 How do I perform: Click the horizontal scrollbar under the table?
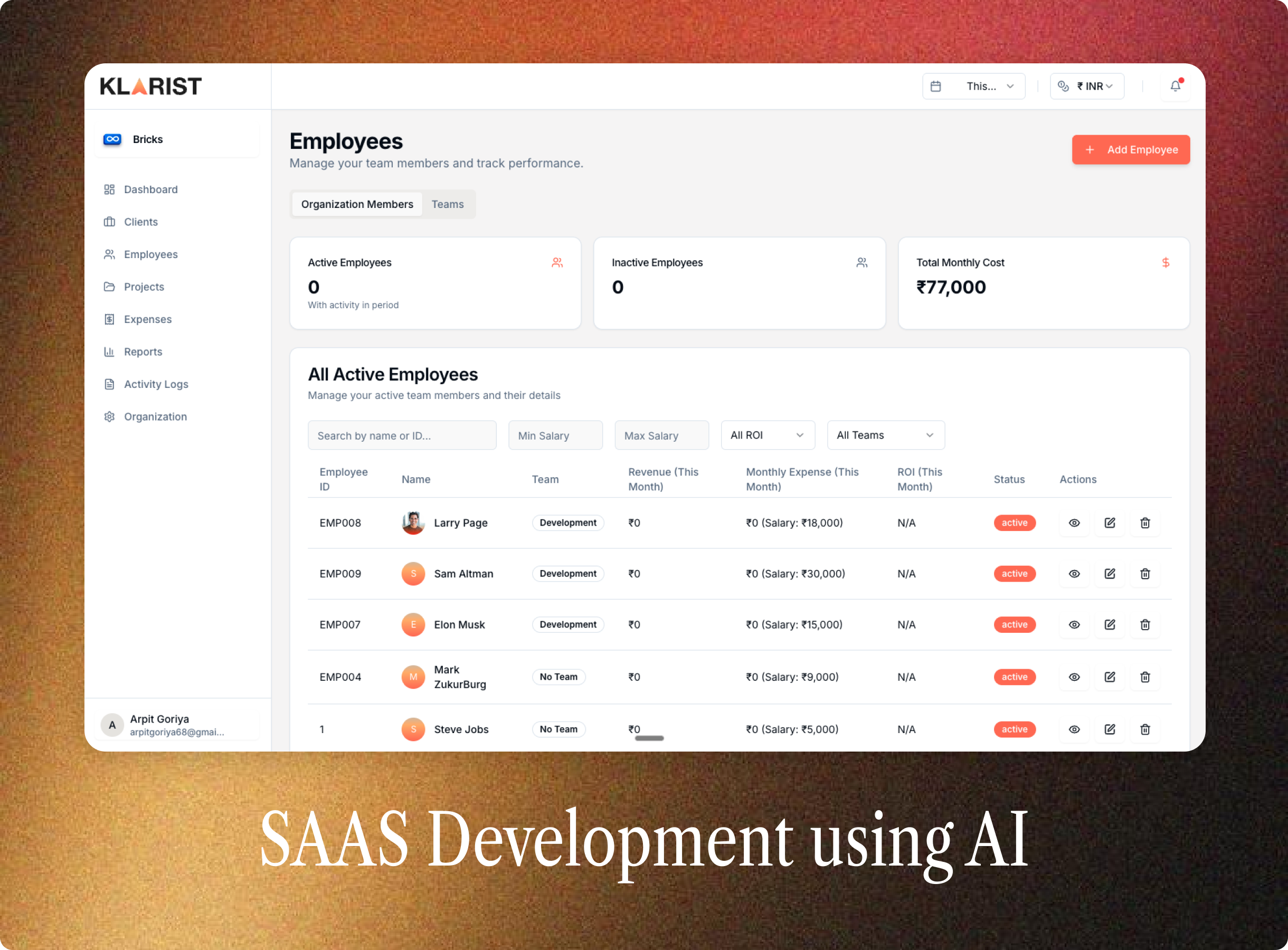point(649,738)
